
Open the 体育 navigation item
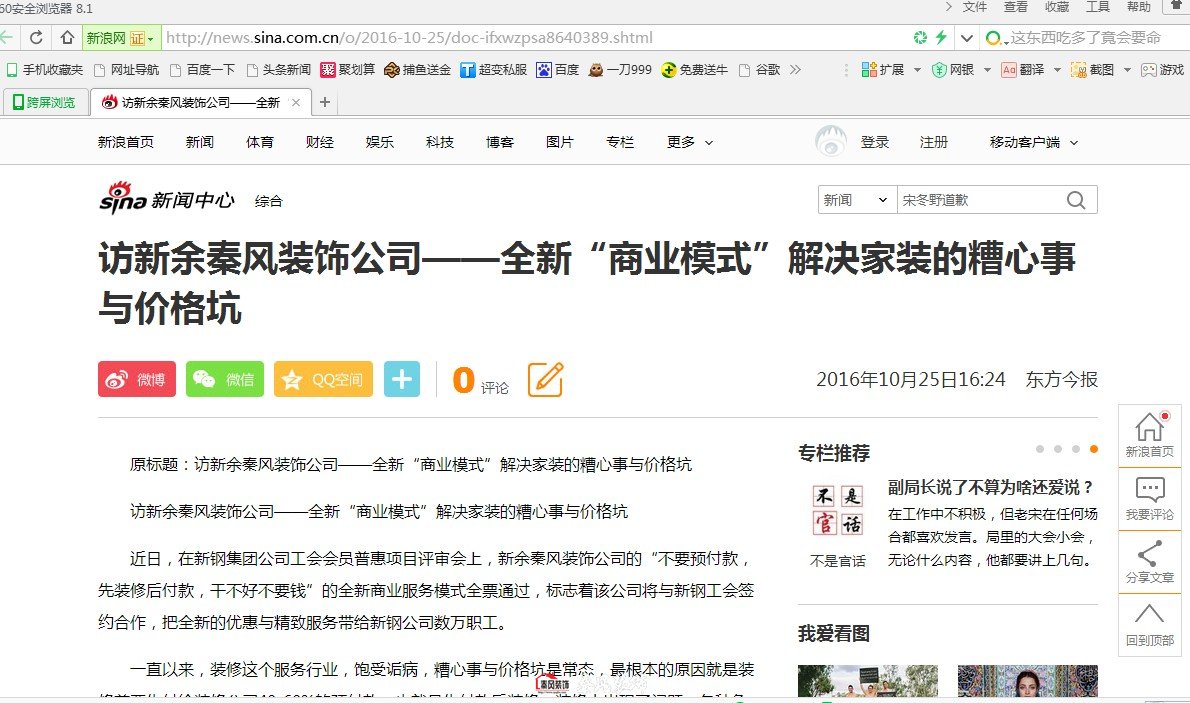click(260, 143)
